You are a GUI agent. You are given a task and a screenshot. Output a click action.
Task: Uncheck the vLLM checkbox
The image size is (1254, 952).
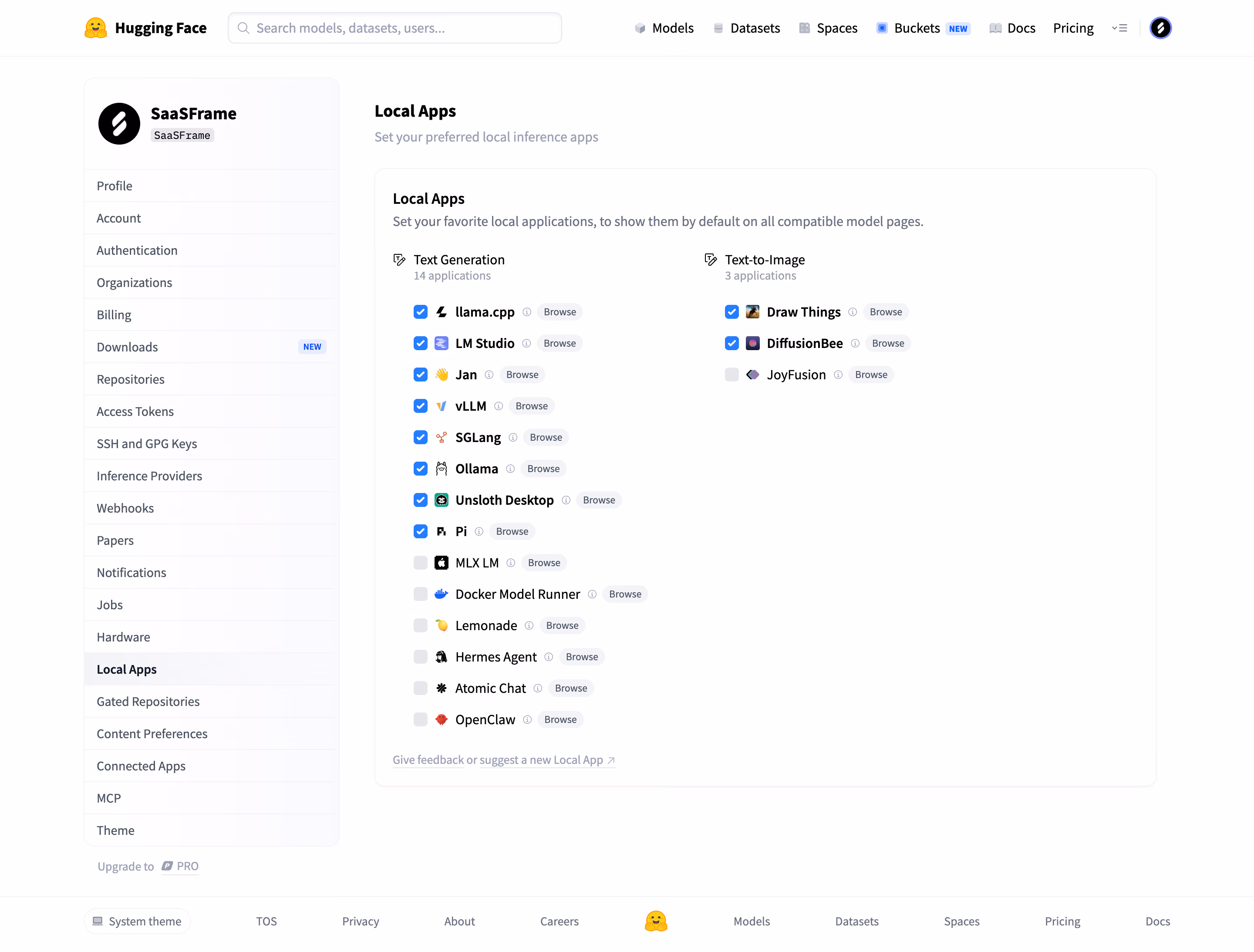(420, 406)
